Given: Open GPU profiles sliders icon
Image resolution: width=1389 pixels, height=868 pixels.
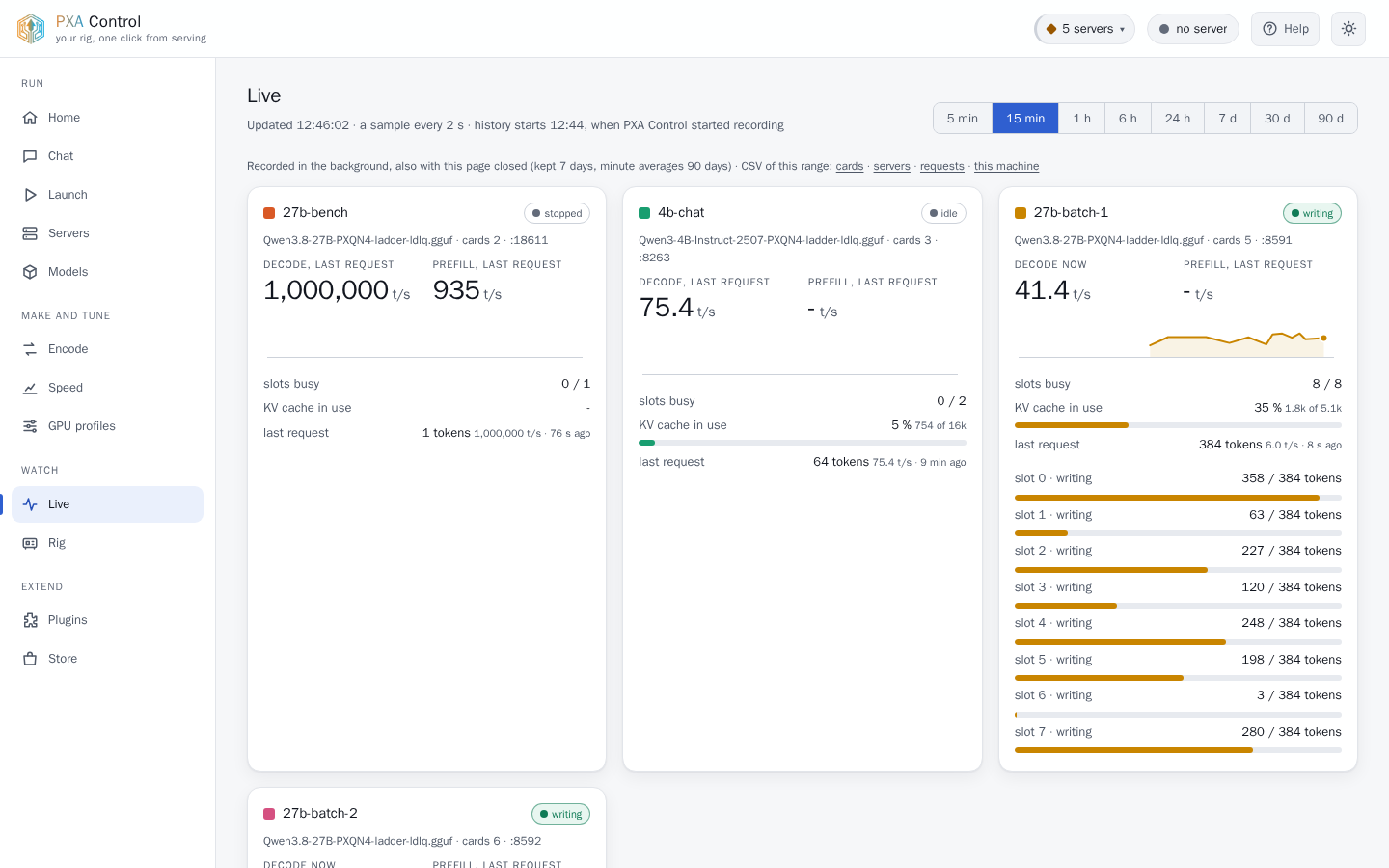Looking at the screenshot, I should [x=30, y=426].
